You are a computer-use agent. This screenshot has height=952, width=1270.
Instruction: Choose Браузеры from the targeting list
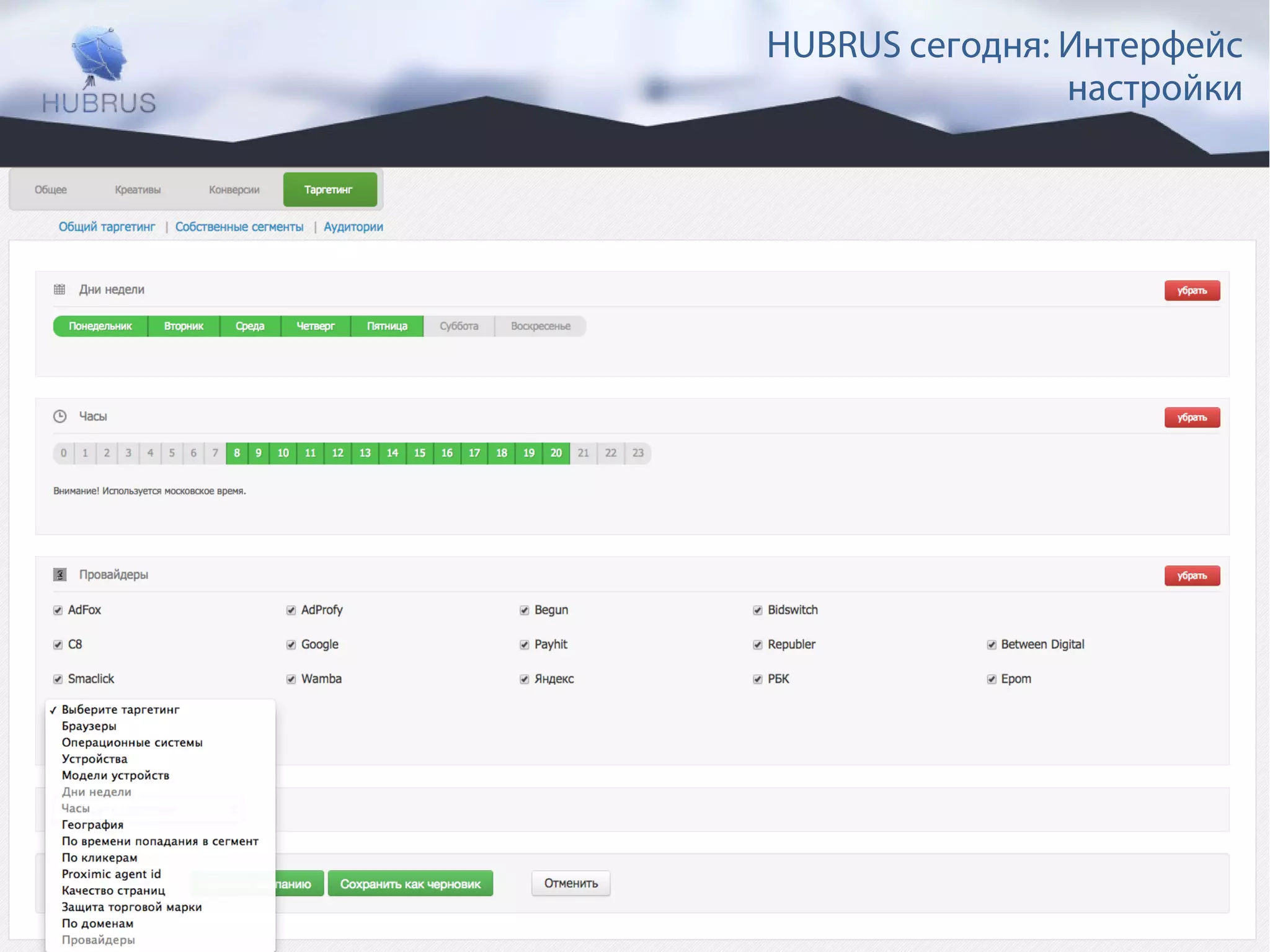[x=160, y=726]
